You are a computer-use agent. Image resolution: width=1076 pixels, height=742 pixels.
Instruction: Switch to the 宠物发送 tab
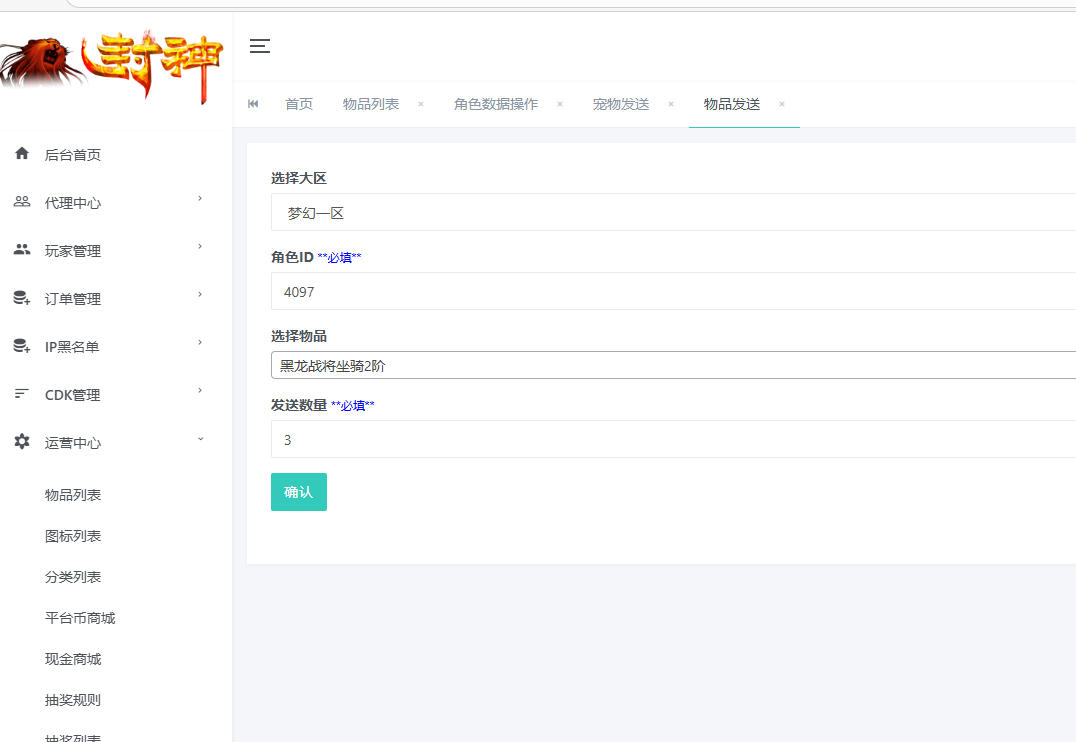[x=619, y=103]
